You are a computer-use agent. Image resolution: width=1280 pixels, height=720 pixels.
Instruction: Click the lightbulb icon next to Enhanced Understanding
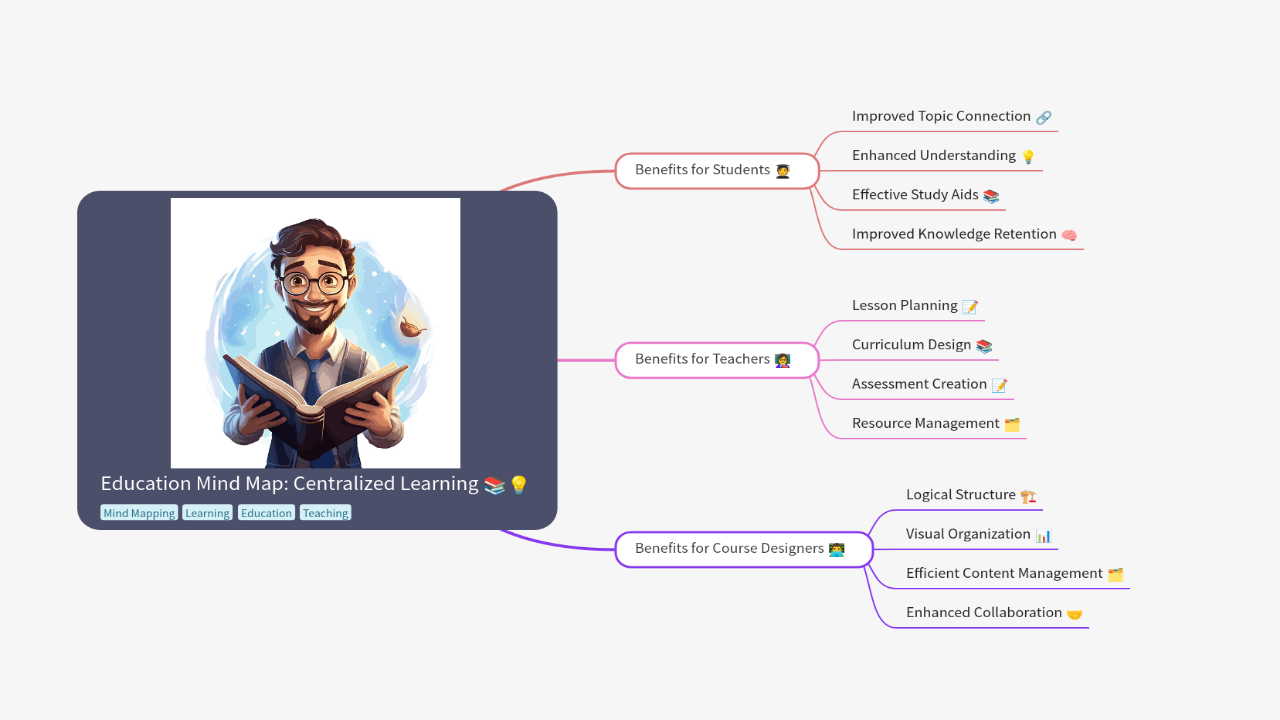click(x=1027, y=156)
